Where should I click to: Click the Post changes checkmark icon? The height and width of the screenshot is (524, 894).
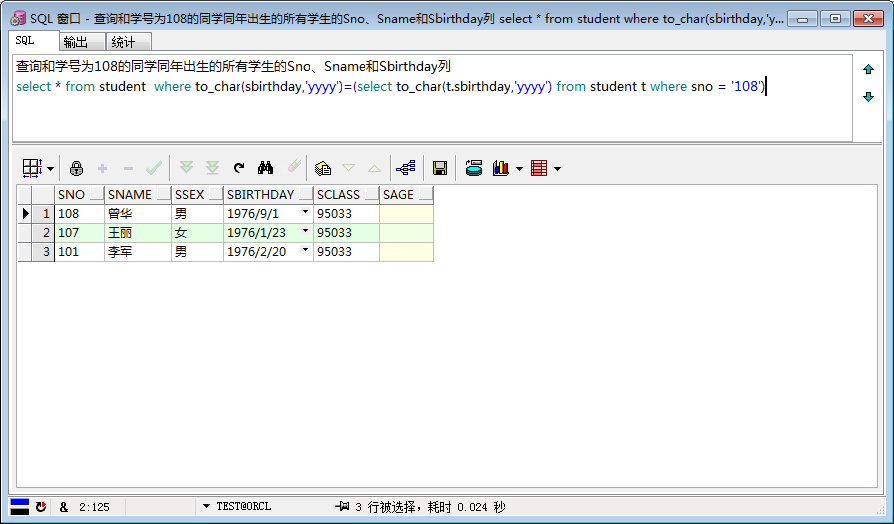point(154,168)
